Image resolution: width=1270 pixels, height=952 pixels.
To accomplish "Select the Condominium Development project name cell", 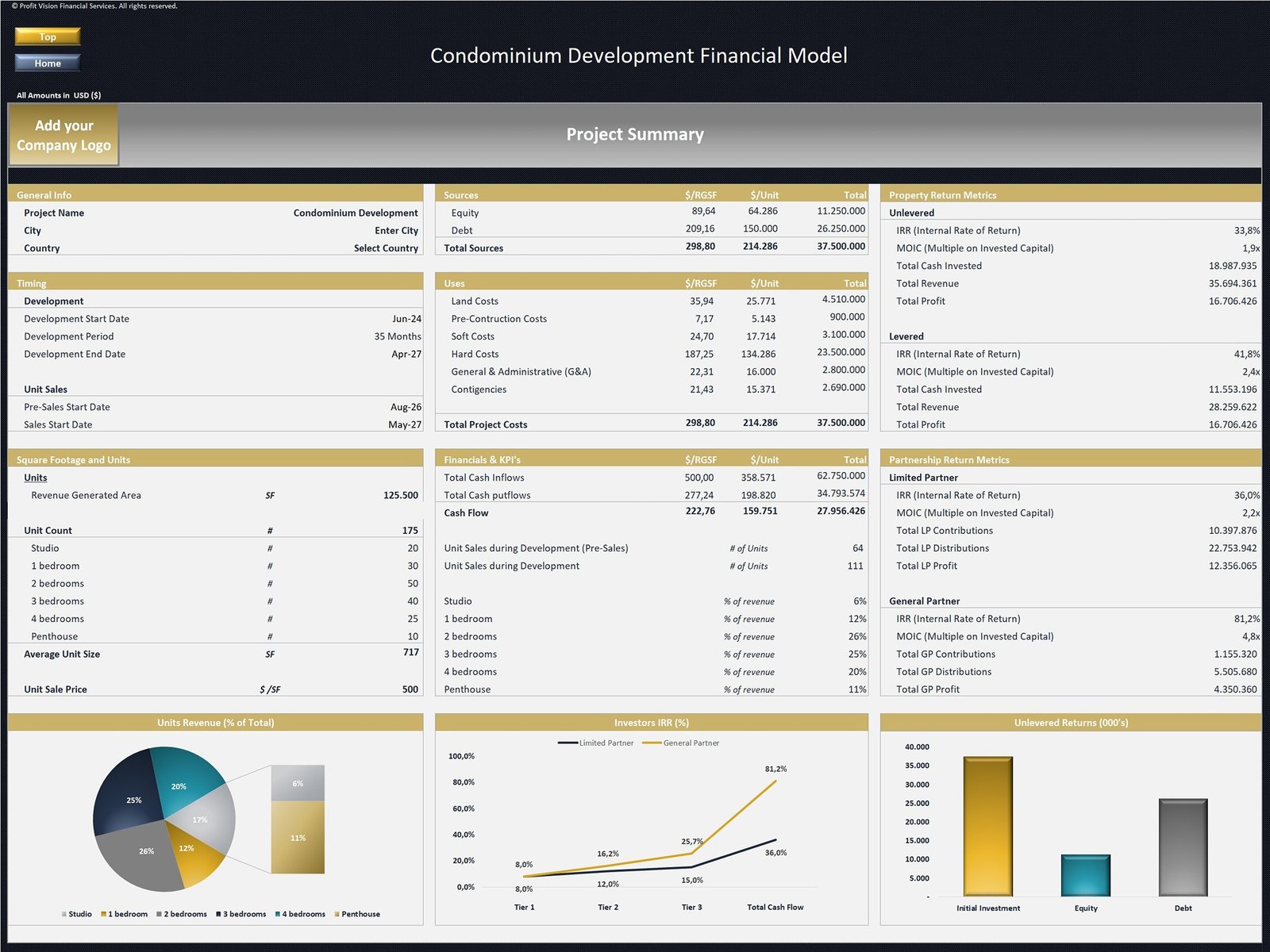I will (x=355, y=213).
